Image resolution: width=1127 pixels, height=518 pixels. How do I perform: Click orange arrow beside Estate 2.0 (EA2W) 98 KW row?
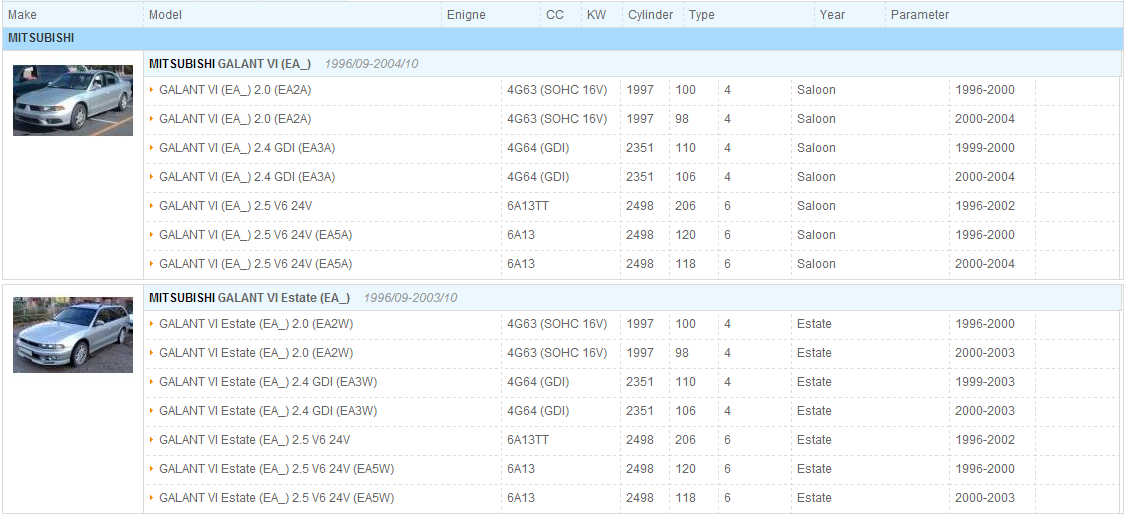coord(152,353)
